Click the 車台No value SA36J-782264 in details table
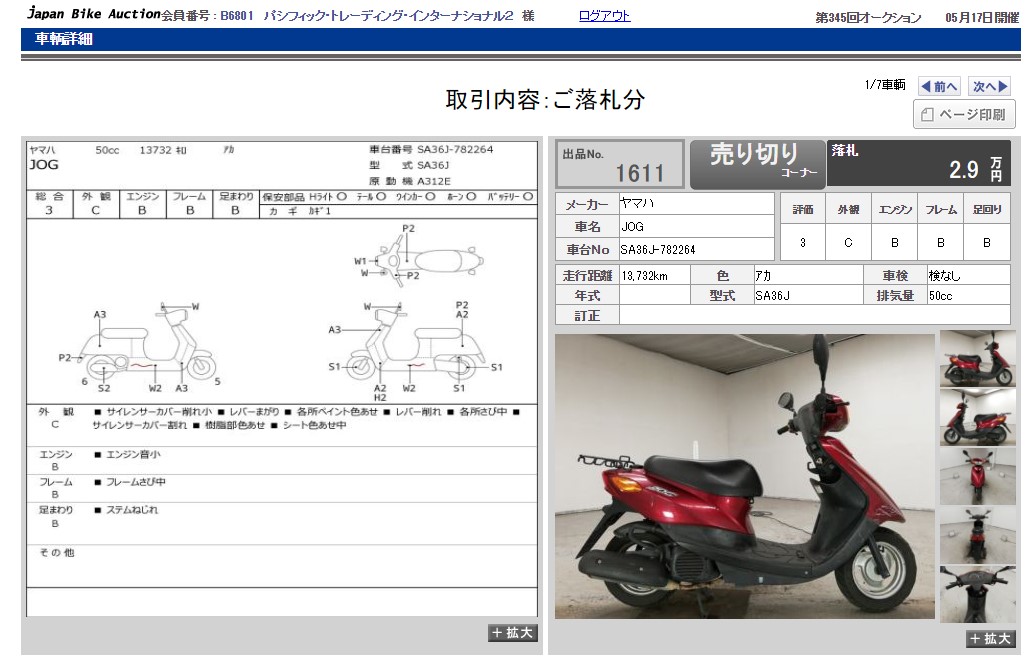 coord(696,250)
